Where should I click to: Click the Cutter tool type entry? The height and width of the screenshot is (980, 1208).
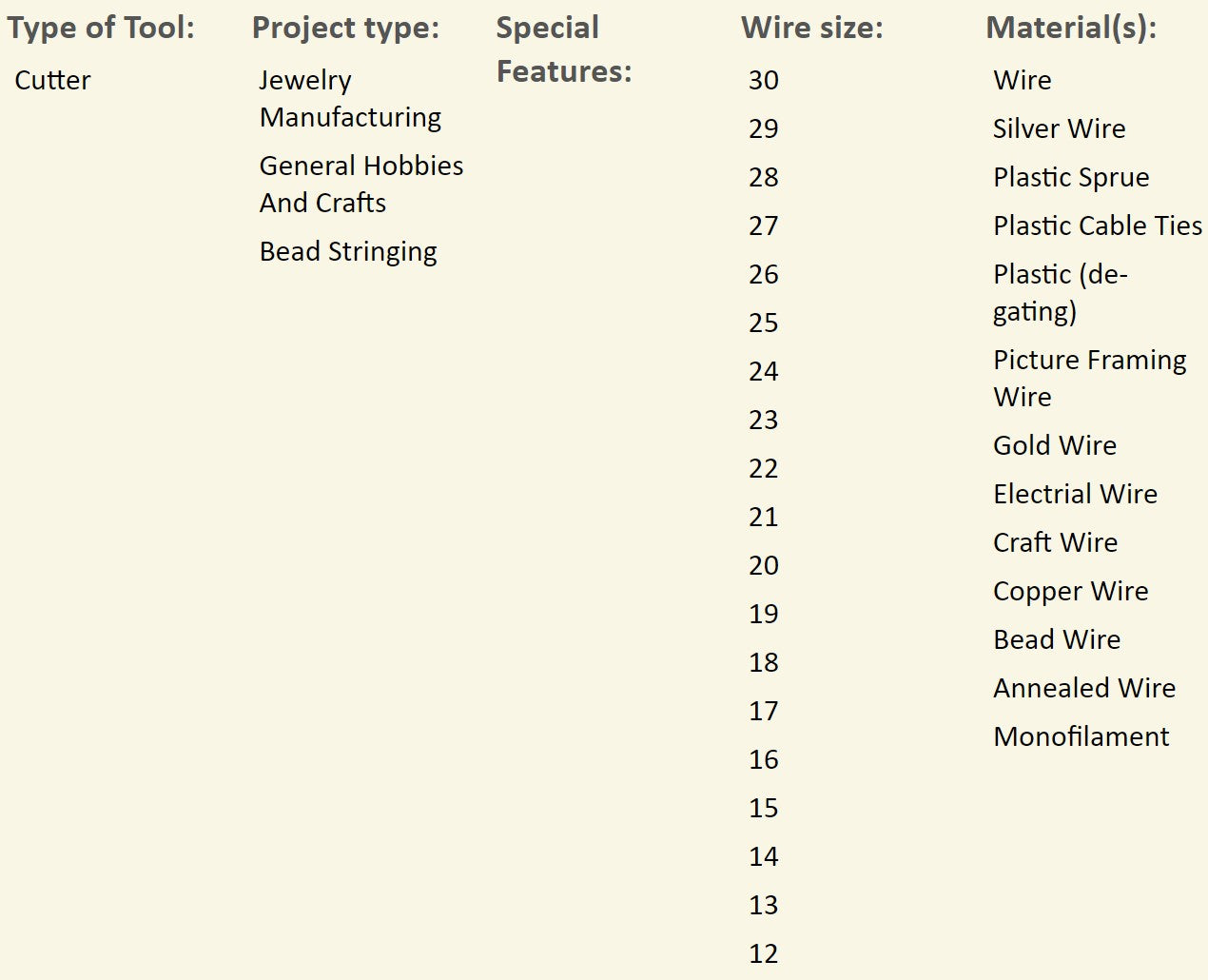click(52, 80)
